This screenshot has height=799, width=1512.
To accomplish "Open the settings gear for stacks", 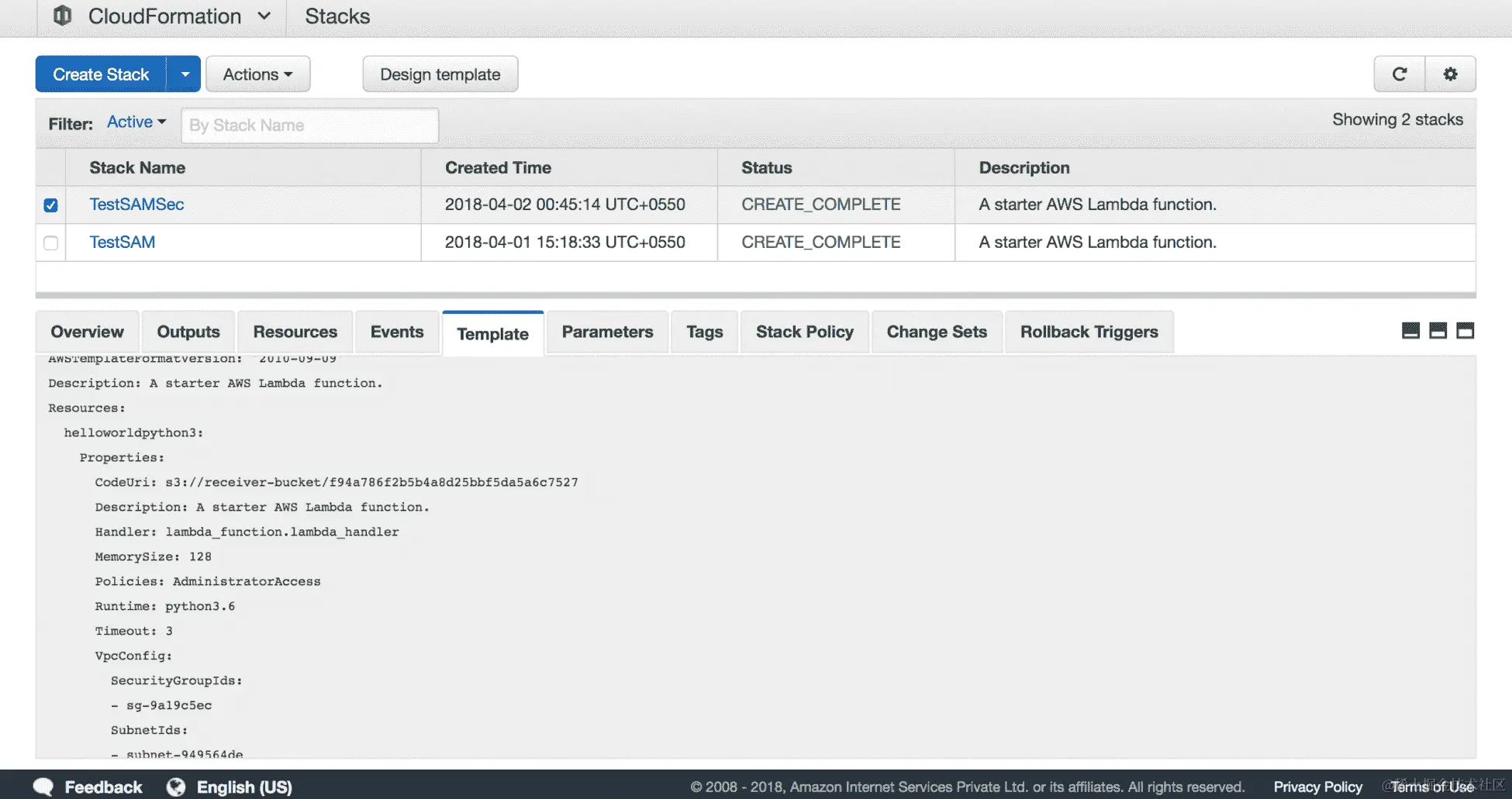I will (1450, 74).
